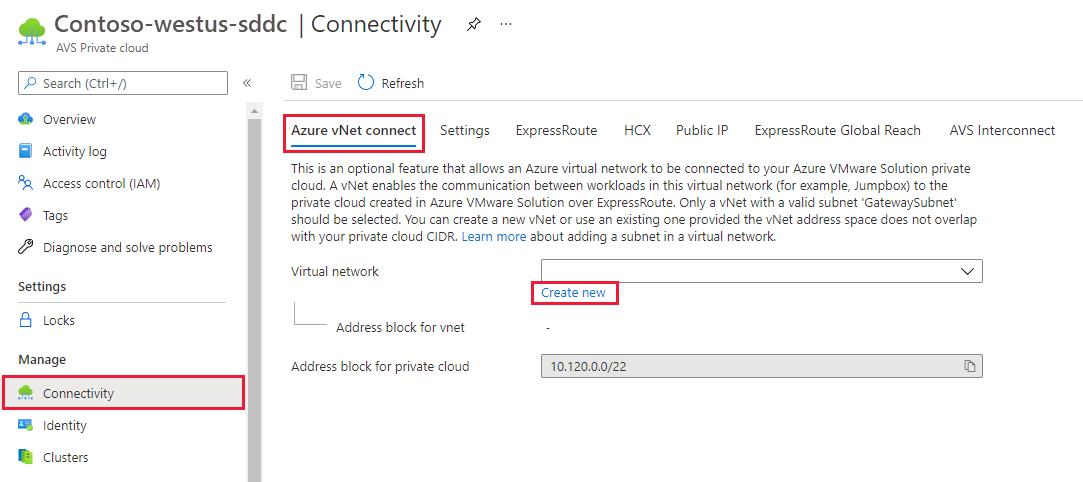Click the Tags icon in sidebar

click(26, 215)
